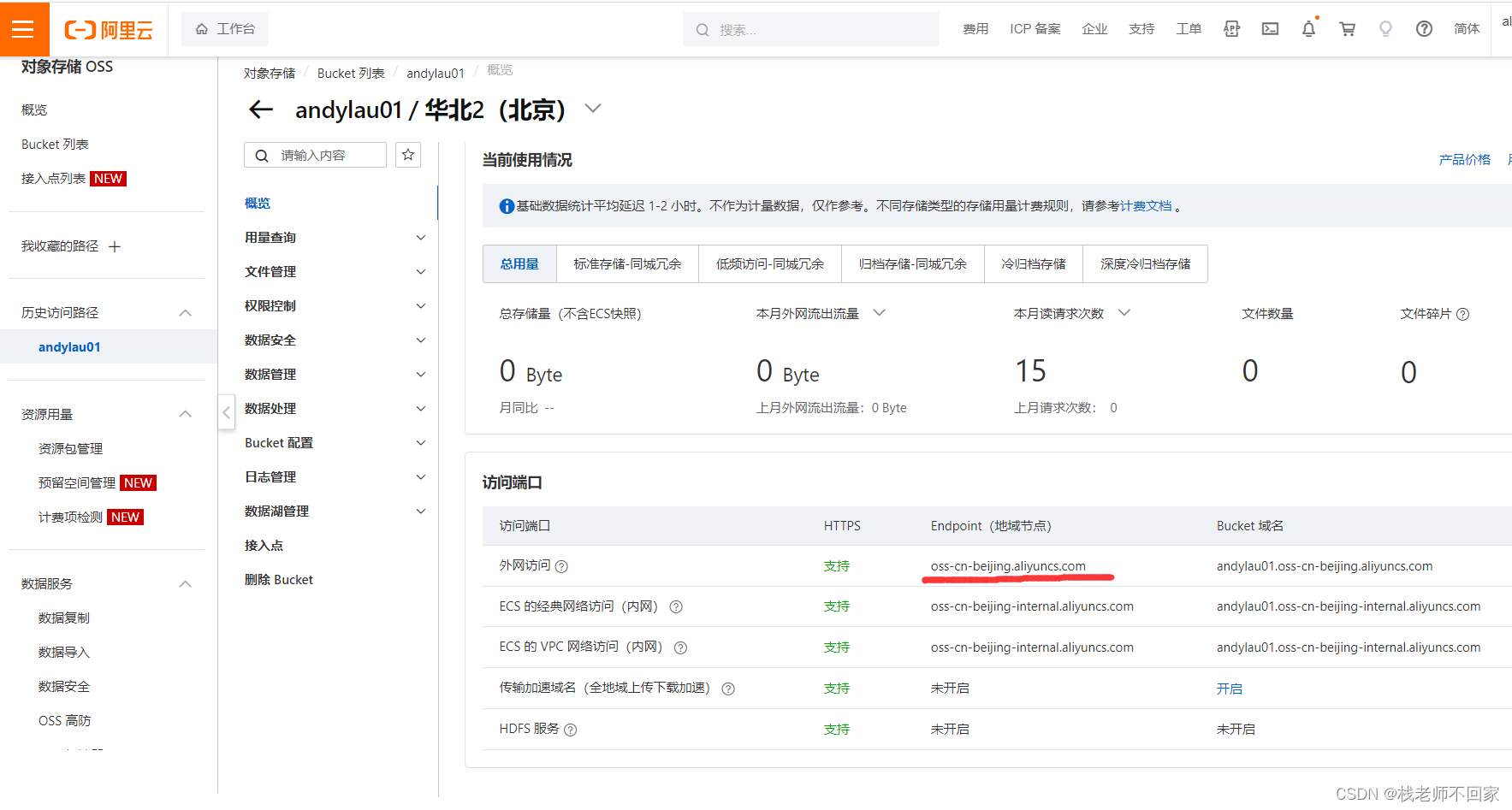This screenshot has height=810, width=1512.
Task: Switch to 归档存储-同城冗余 tab
Action: [913, 263]
